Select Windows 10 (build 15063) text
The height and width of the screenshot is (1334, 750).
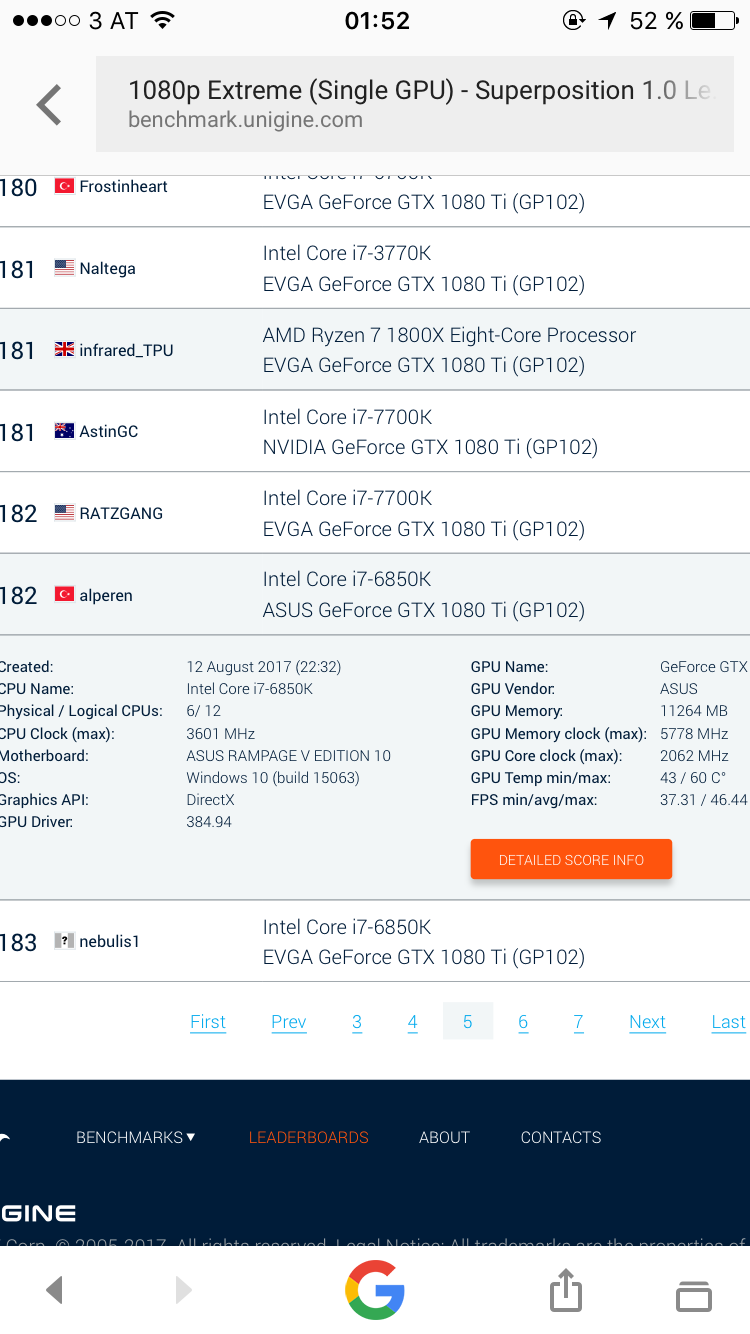coord(273,778)
